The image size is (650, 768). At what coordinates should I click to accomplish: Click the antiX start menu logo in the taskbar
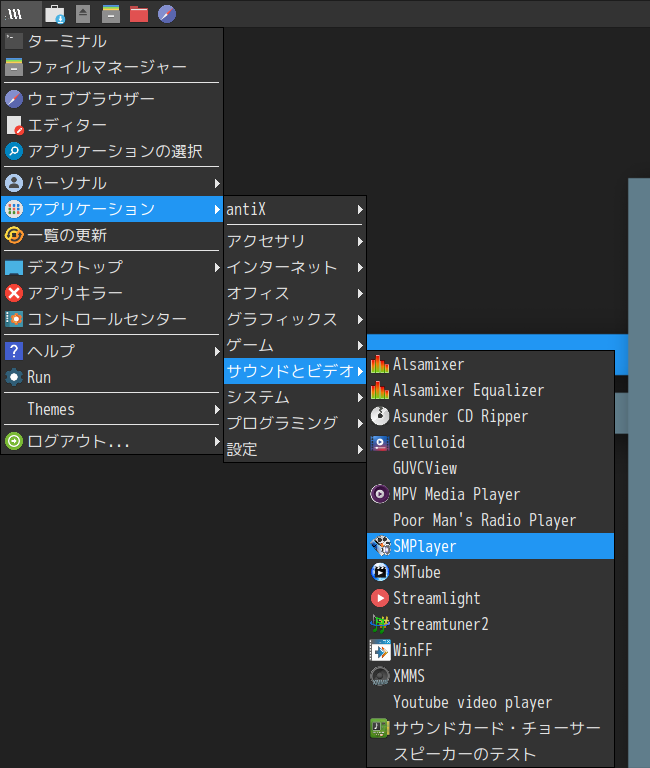tap(15, 14)
